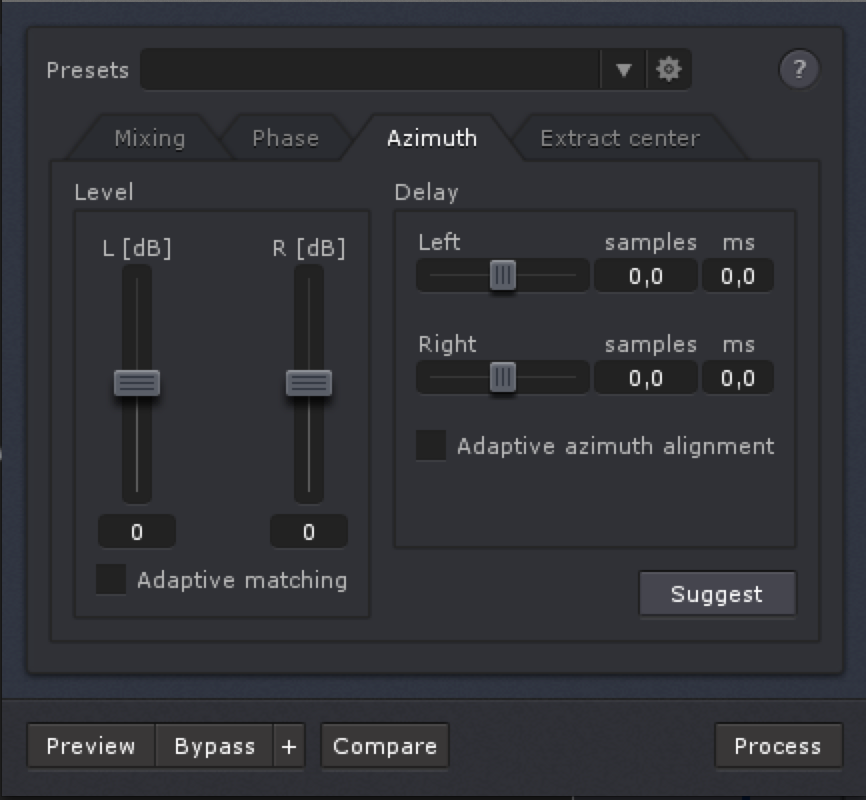Open the preset settings gear icon
This screenshot has width=866, height=800.
tap(669, 69)
